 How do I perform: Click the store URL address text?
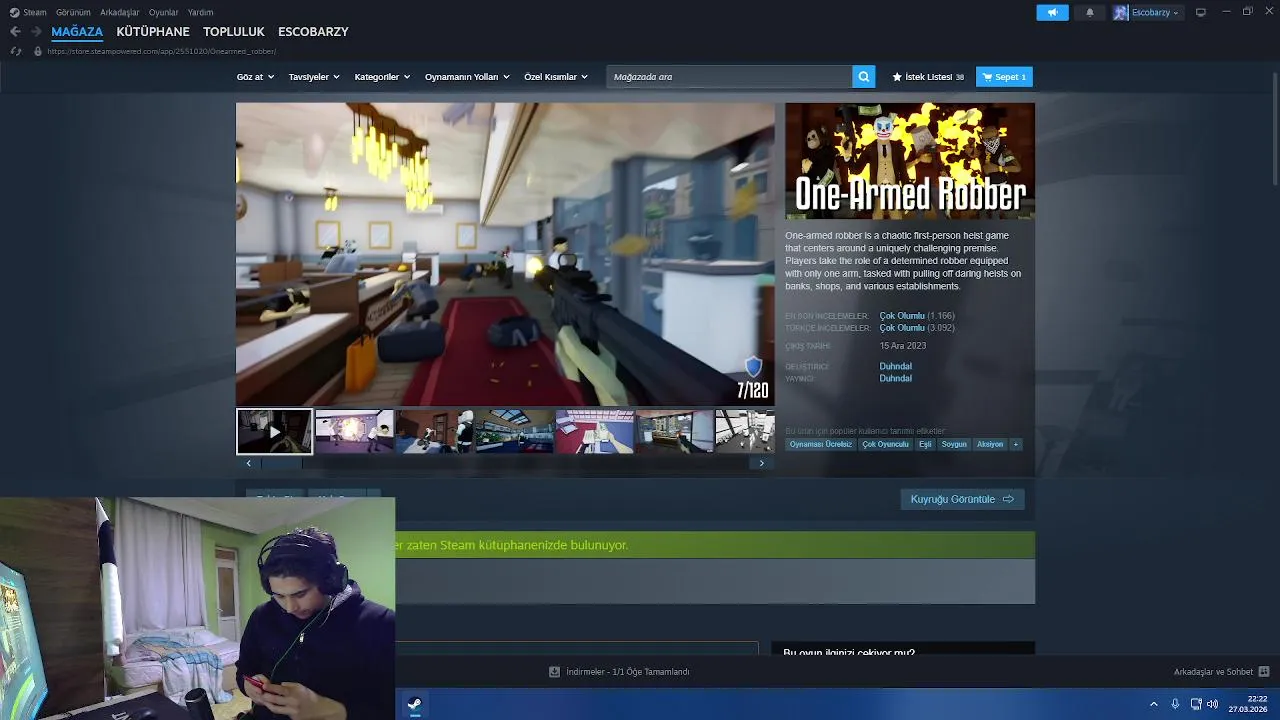[161, 51]
